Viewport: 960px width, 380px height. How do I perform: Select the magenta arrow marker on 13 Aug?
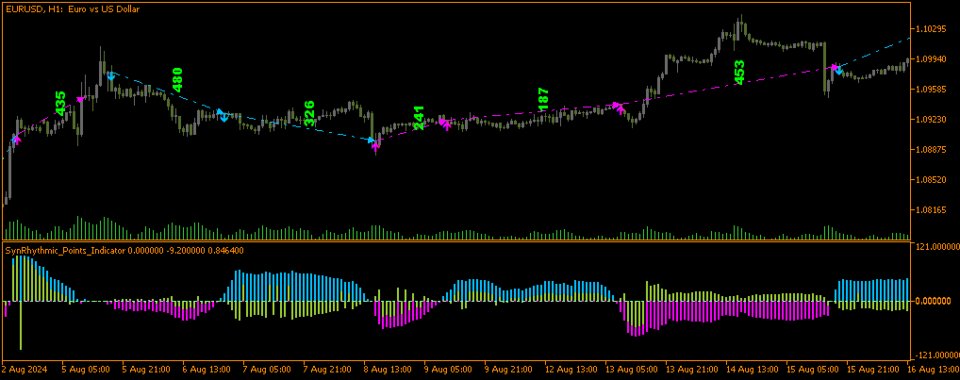620,107
